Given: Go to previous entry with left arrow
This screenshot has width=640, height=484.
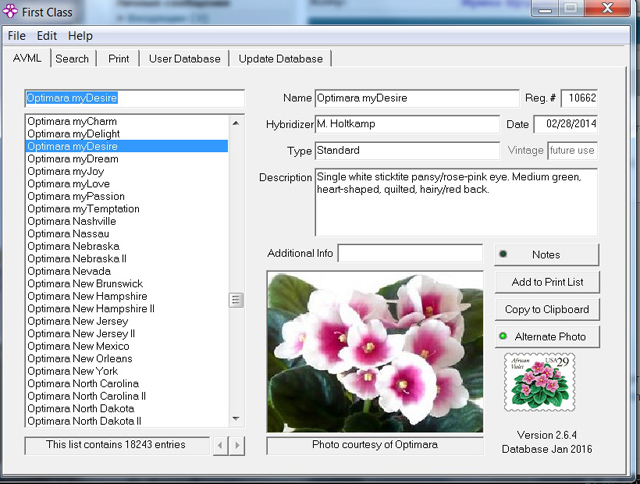Looking at the screenshot, I should 220,445.
